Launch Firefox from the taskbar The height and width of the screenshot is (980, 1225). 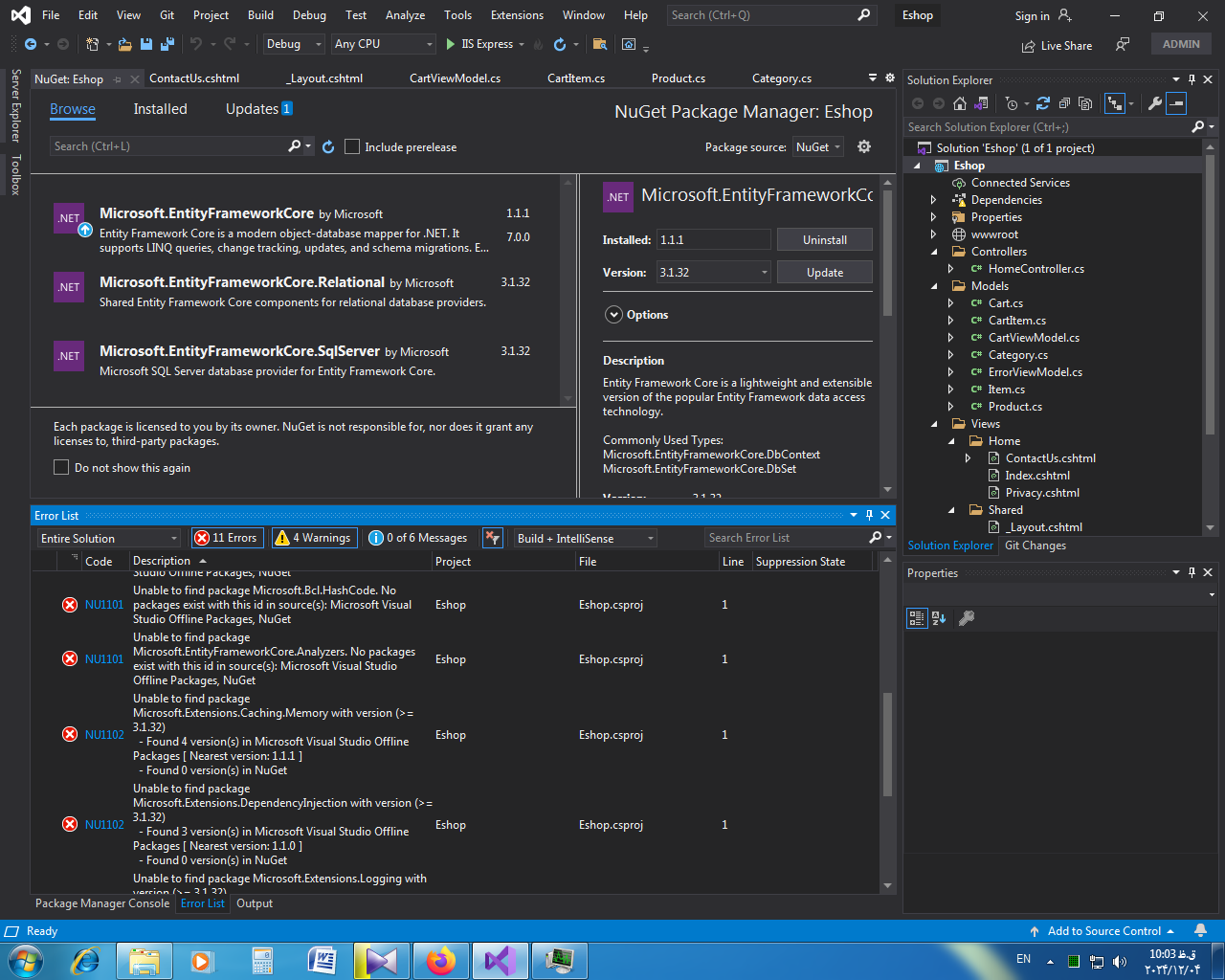point(440,960)
